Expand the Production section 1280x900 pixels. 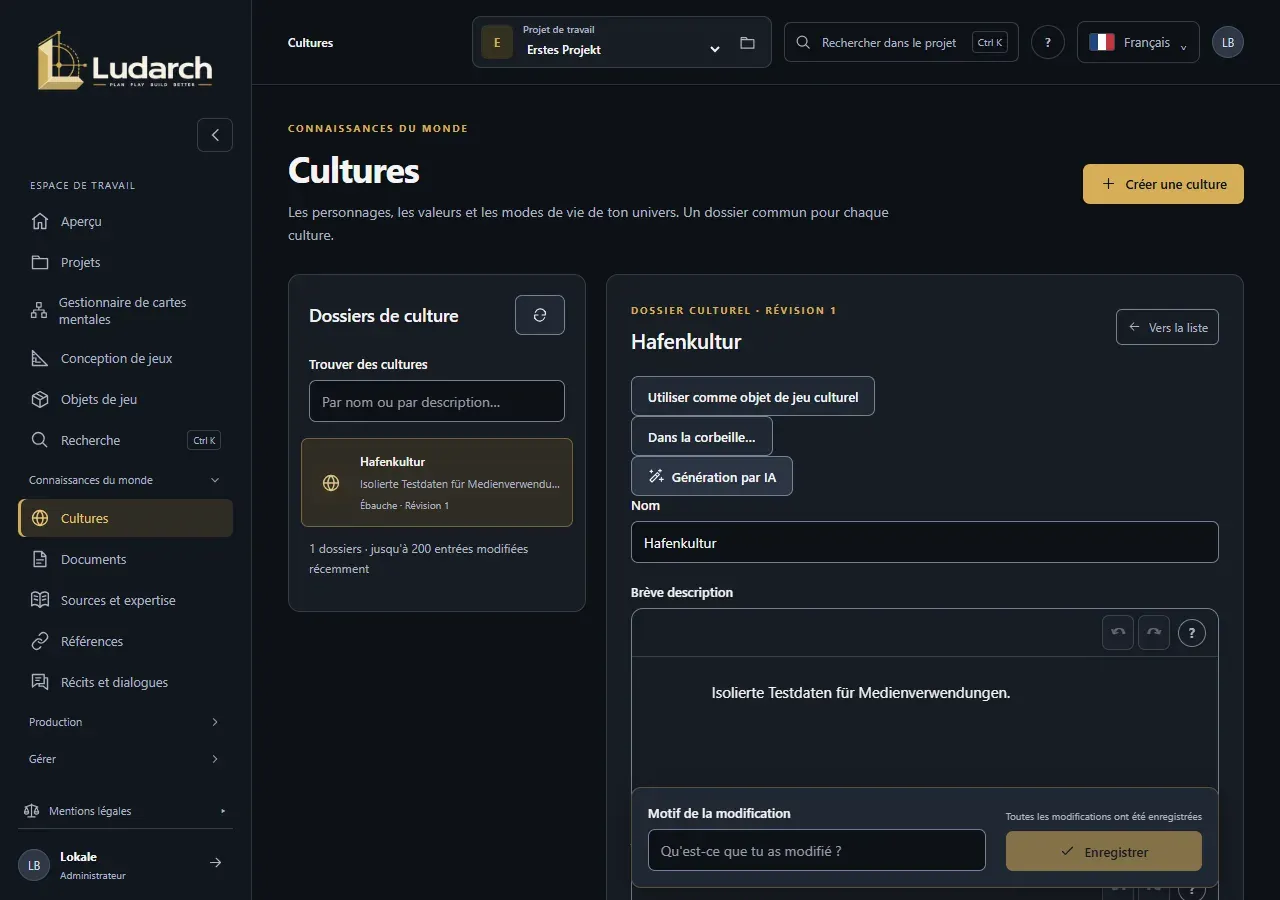pyautogui.click(x=125, y=722)
